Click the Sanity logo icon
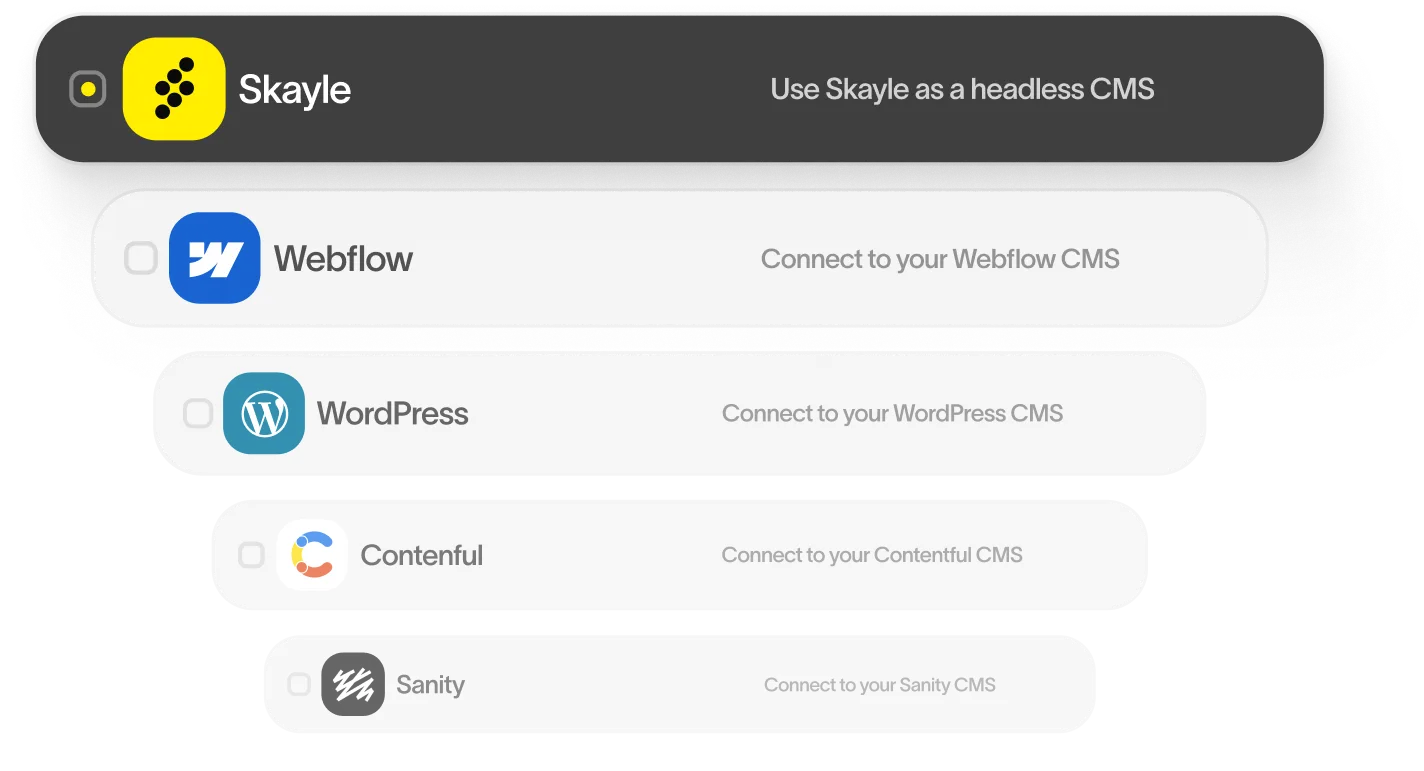 [353, 684]
